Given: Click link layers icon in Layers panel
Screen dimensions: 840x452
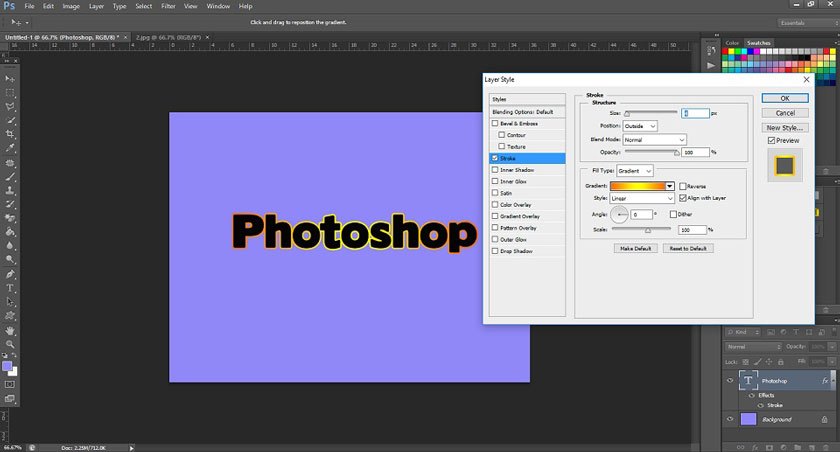Looking at the screenshot, I should tap(740, 447).
